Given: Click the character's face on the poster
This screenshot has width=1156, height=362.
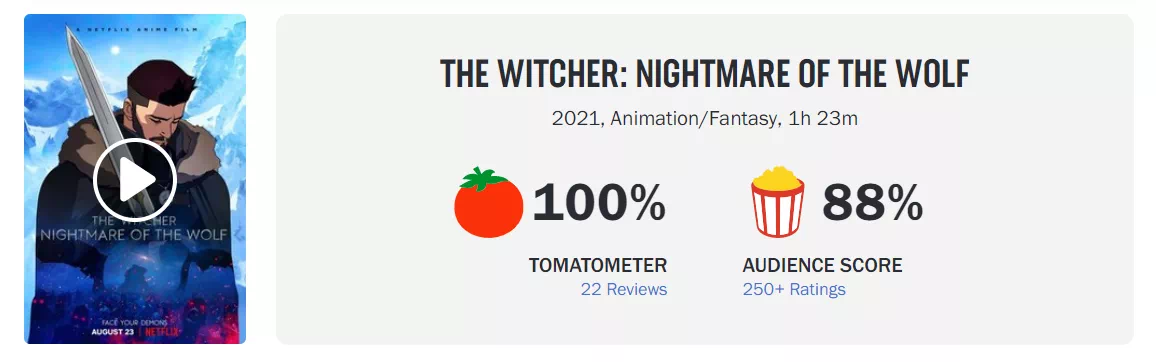Looking at the screenshot, I should pyautogui.click(x=161, y=109).
